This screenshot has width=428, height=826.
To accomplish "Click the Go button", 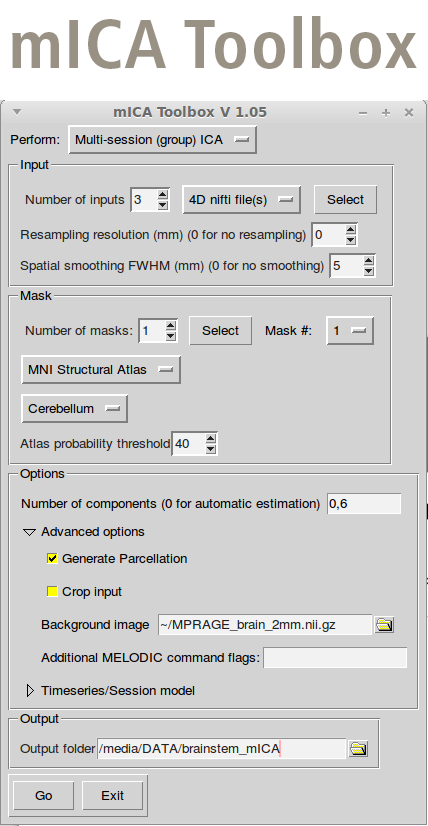I will [43, 795].
